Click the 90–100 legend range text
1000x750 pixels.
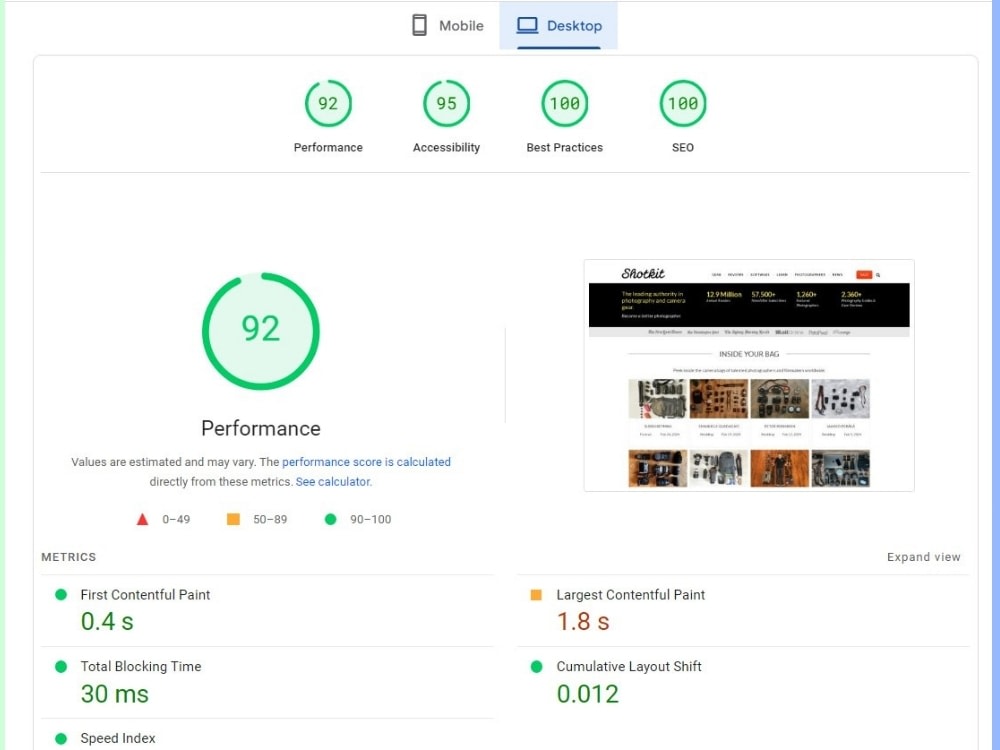371,519
